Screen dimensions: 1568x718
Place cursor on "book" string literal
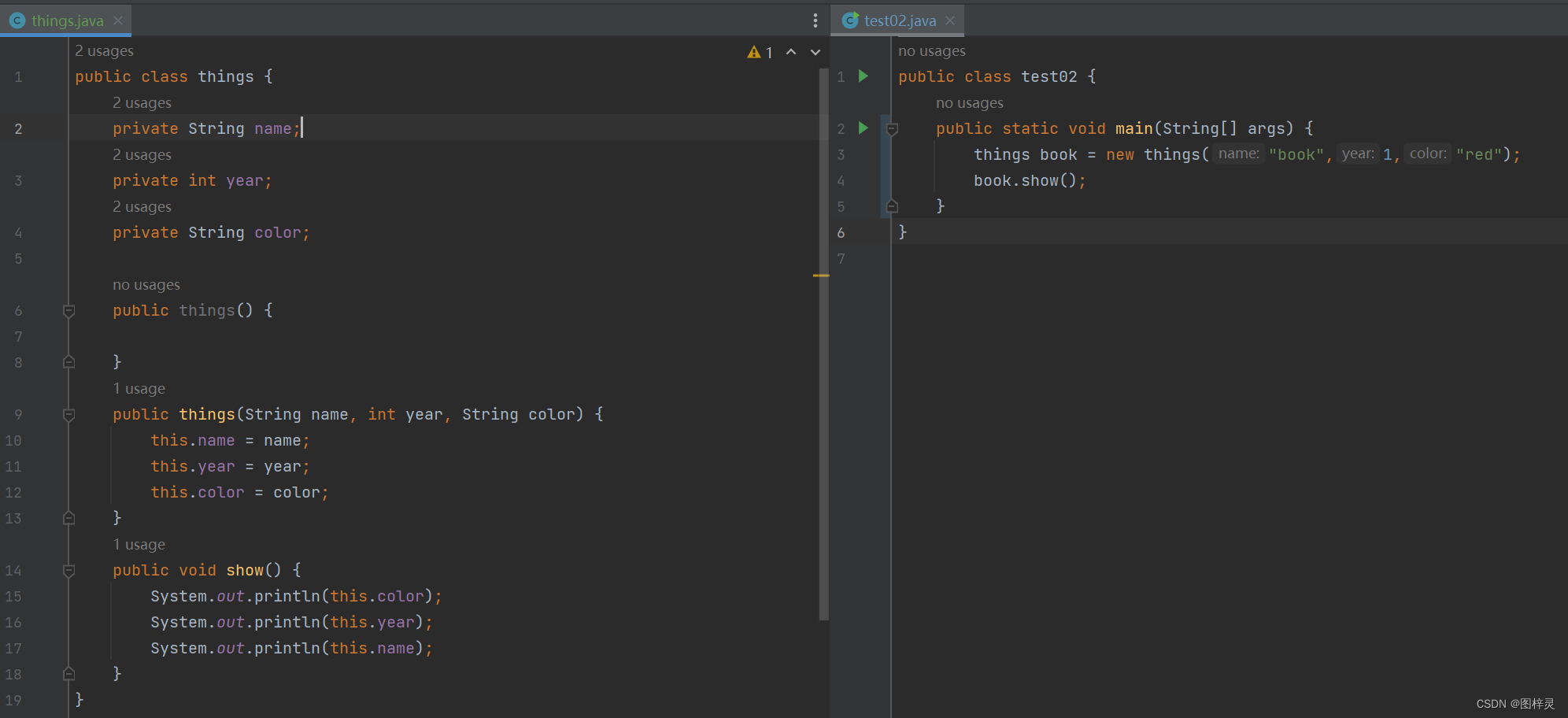pos(1296,155)
